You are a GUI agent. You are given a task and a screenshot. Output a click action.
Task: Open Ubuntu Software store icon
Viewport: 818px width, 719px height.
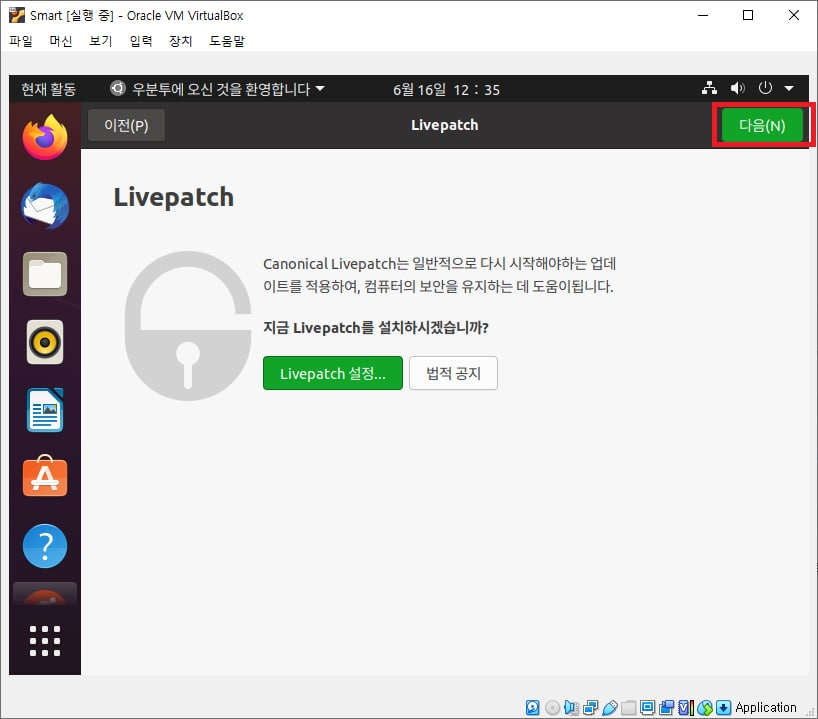[45, 476]
